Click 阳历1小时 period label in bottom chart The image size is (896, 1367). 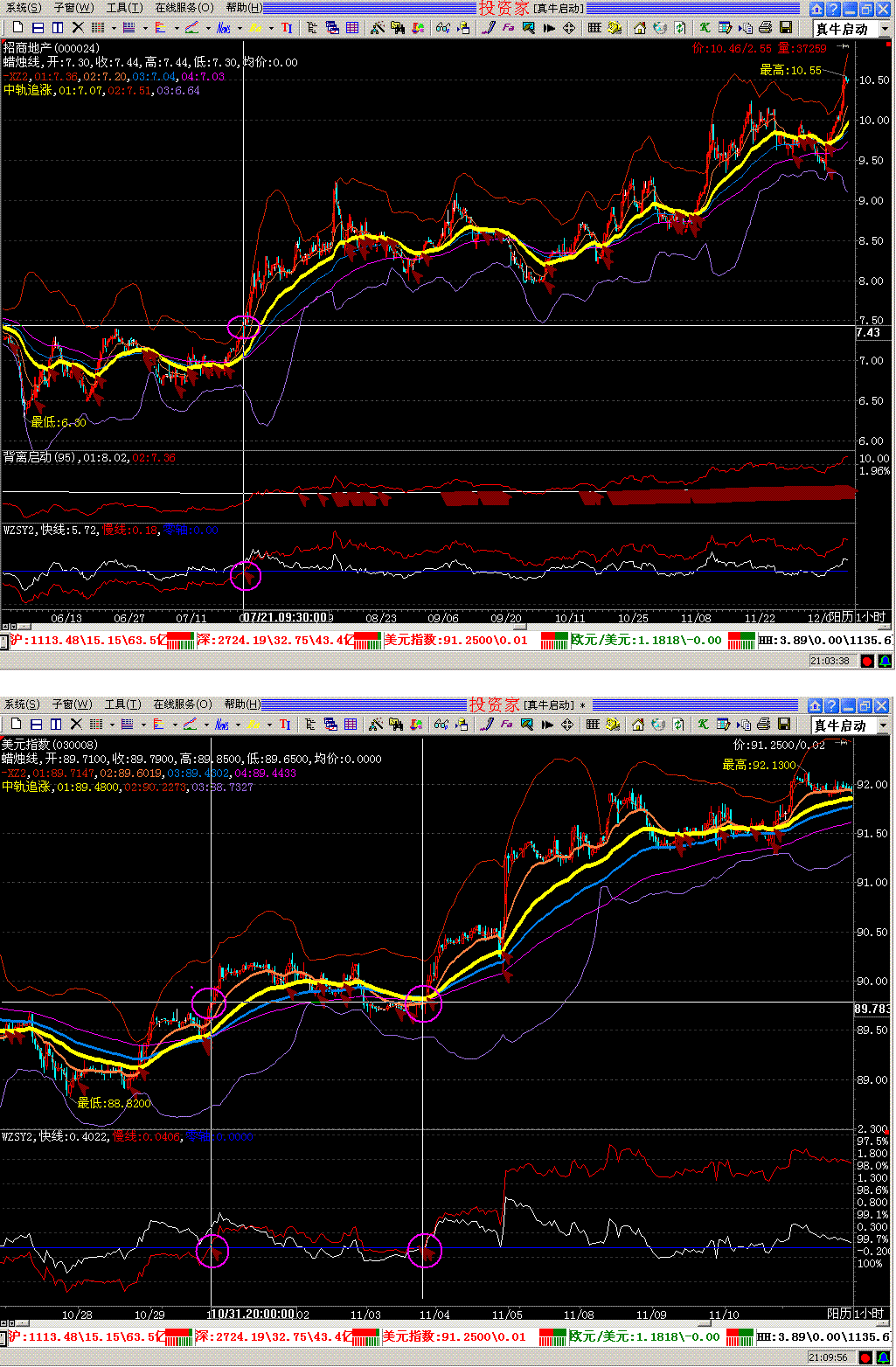(x=856, y=1314)
